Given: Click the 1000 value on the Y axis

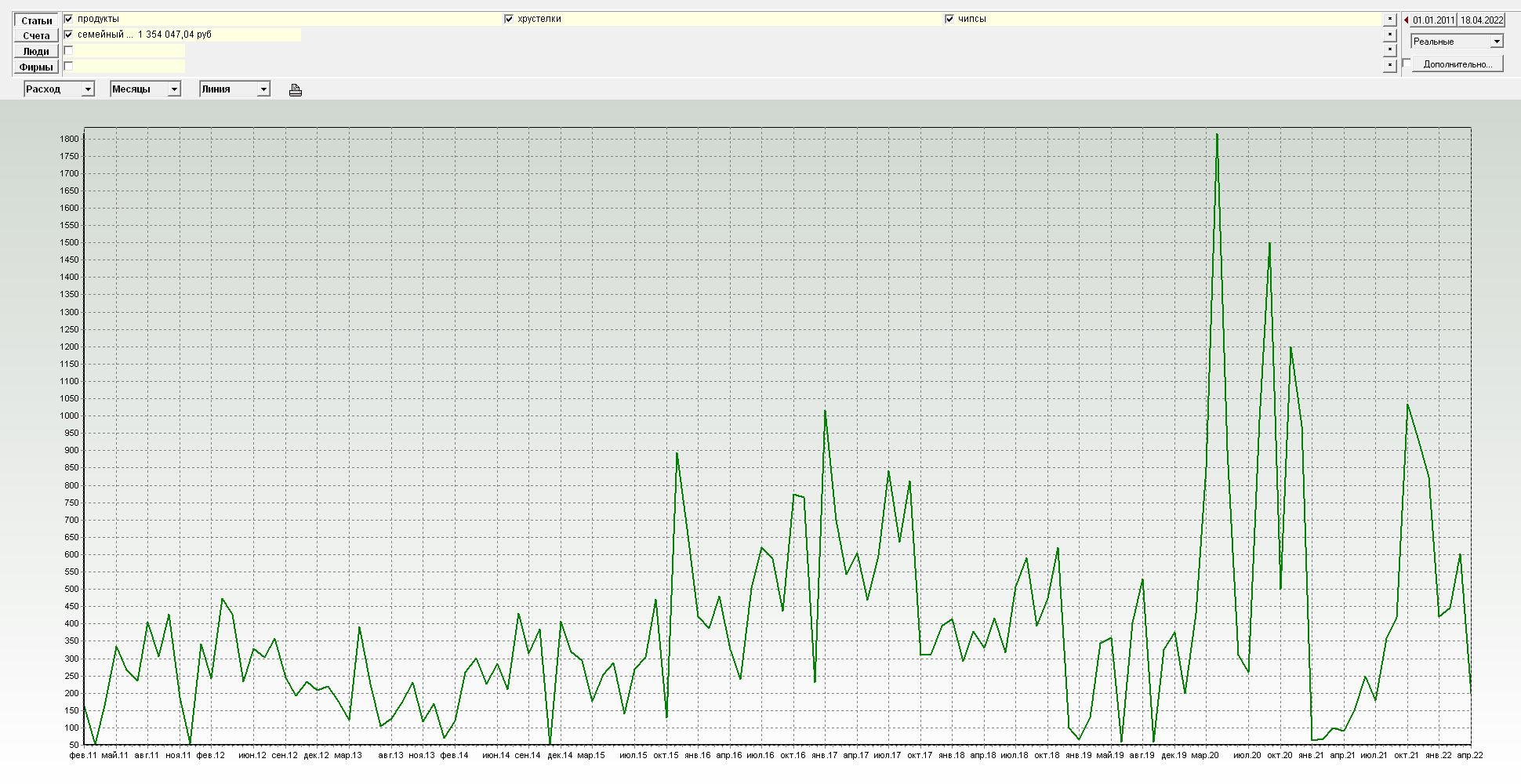Looking at the screenshot, I should click(x=69, y=416).
